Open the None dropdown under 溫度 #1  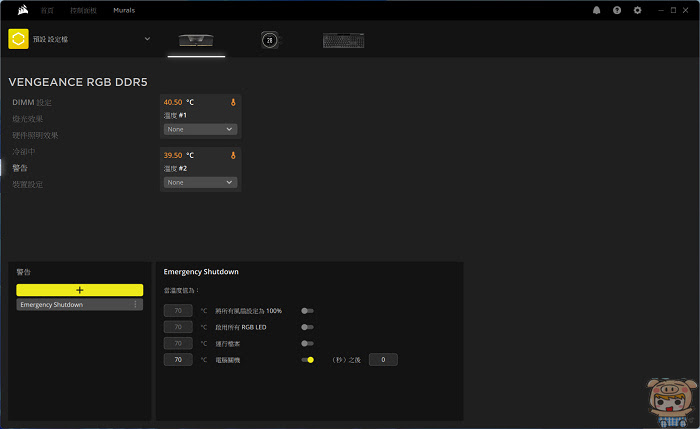[200, 129]
